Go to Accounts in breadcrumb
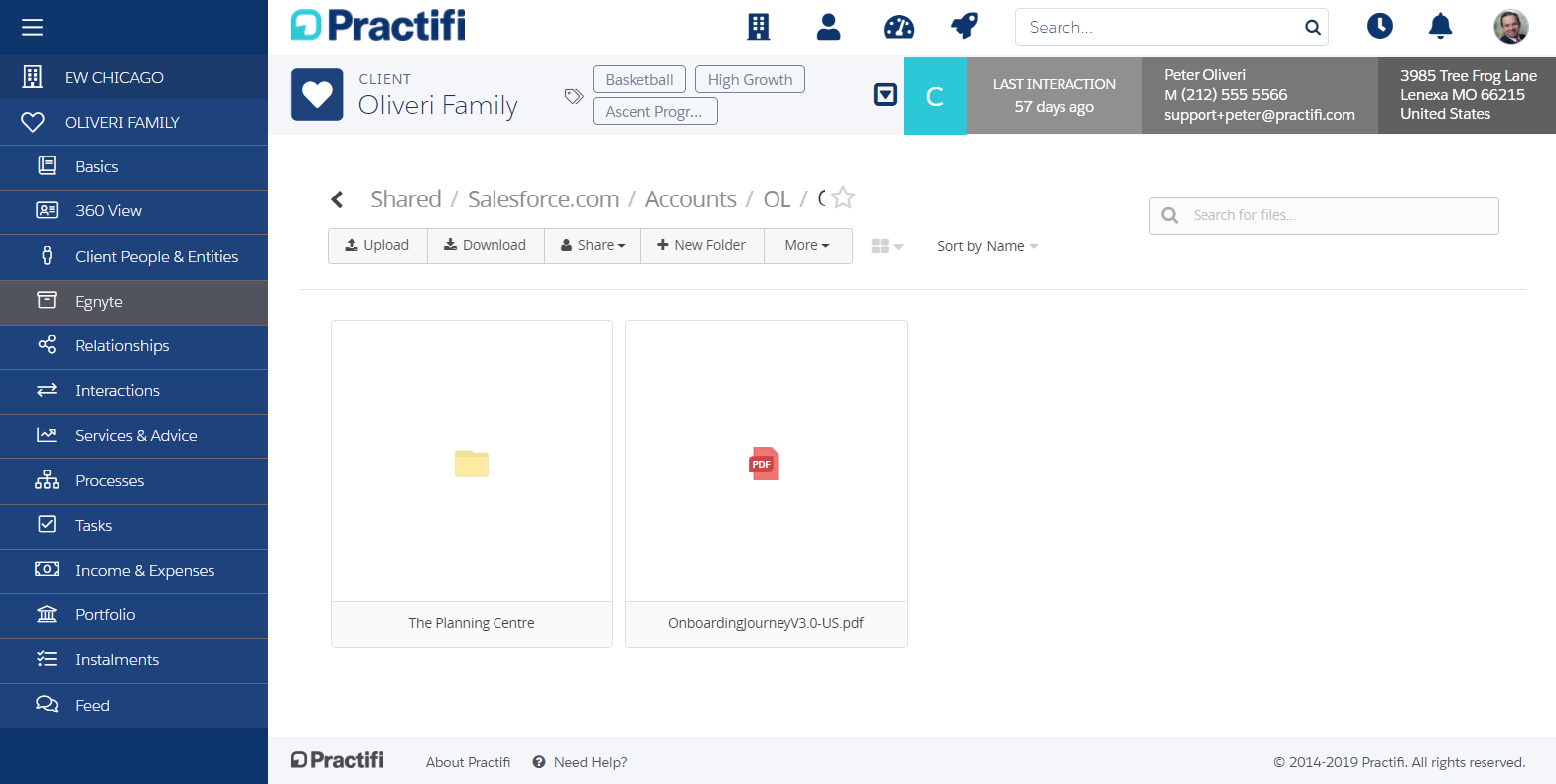The height and width of the screenshot is (784, 1556). [x=691, y=199]
